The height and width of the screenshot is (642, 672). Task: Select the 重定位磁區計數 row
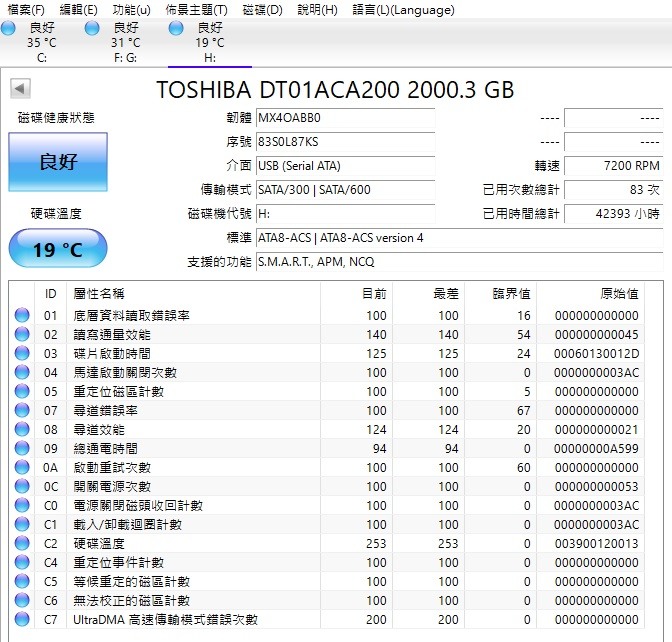click(327, 391)
